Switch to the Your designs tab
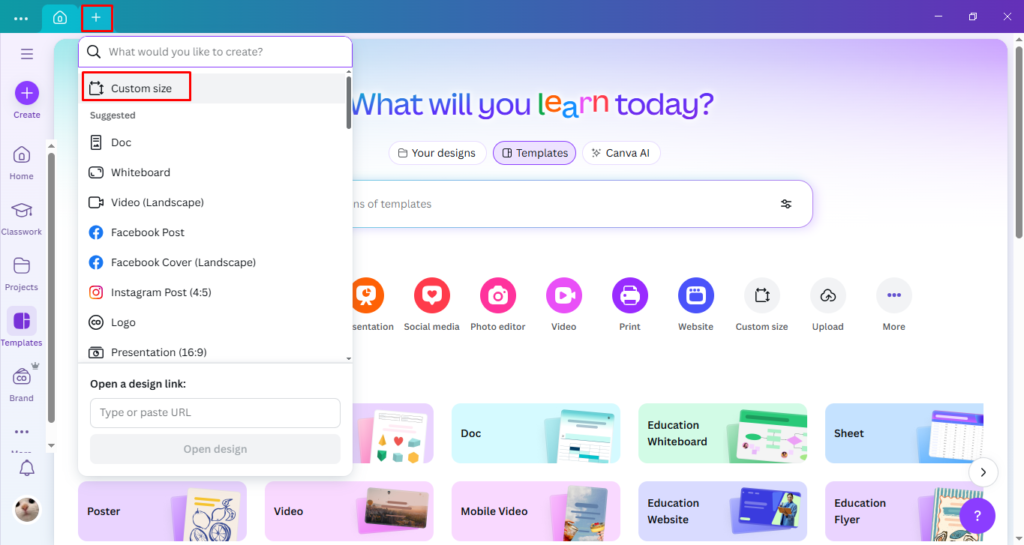The height and width of the screenshot is (545, 1024). pos(437,153)
